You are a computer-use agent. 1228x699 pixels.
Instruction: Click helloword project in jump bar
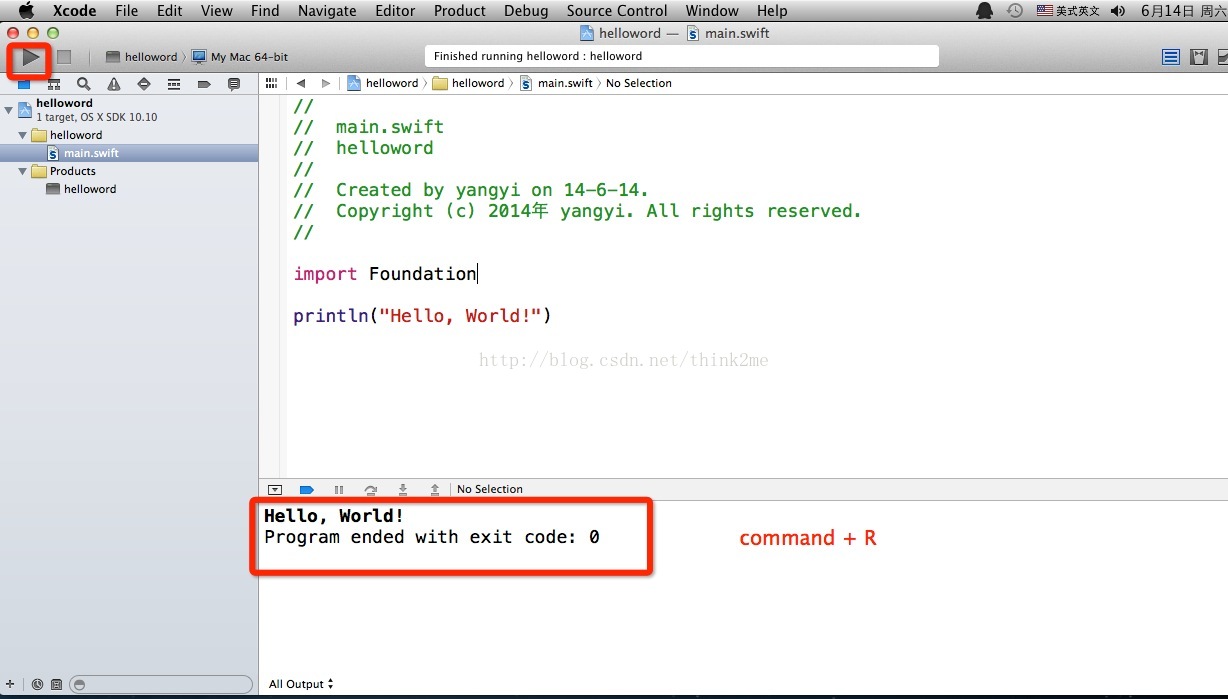coord(383,83)
